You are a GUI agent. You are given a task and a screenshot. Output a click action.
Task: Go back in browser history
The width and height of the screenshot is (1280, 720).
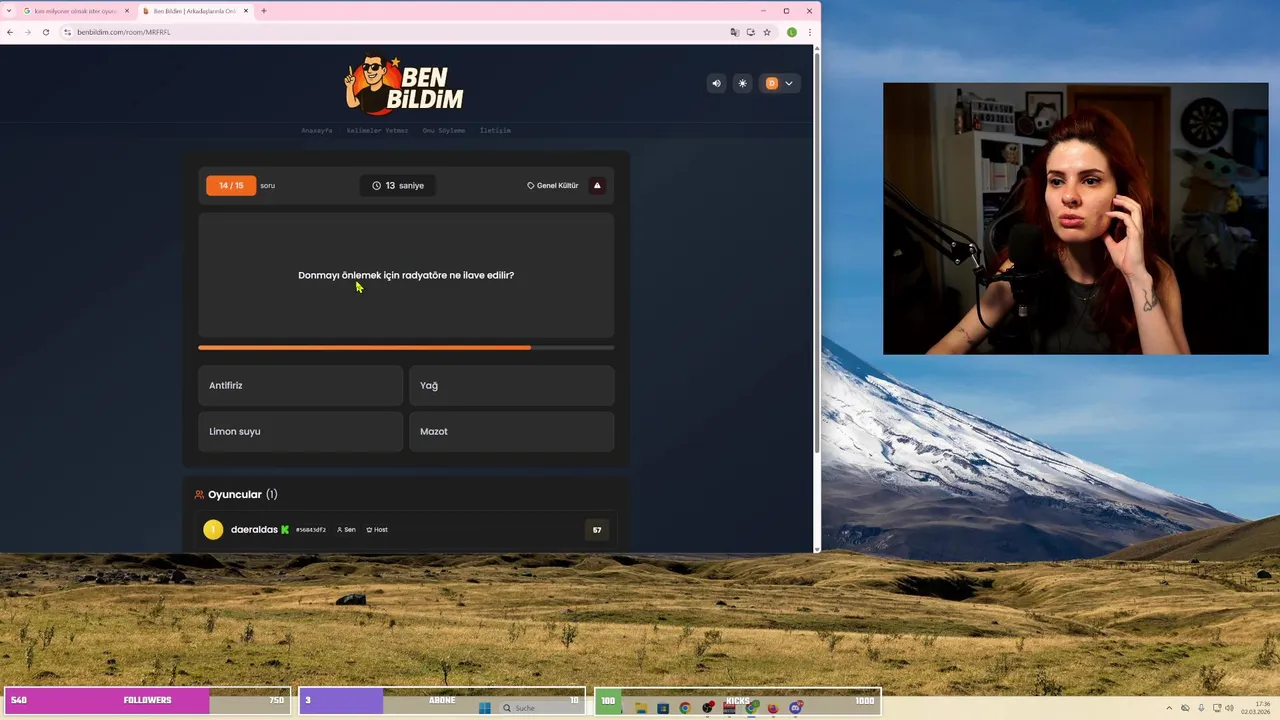pyautogui.click(x=10, y=32)
